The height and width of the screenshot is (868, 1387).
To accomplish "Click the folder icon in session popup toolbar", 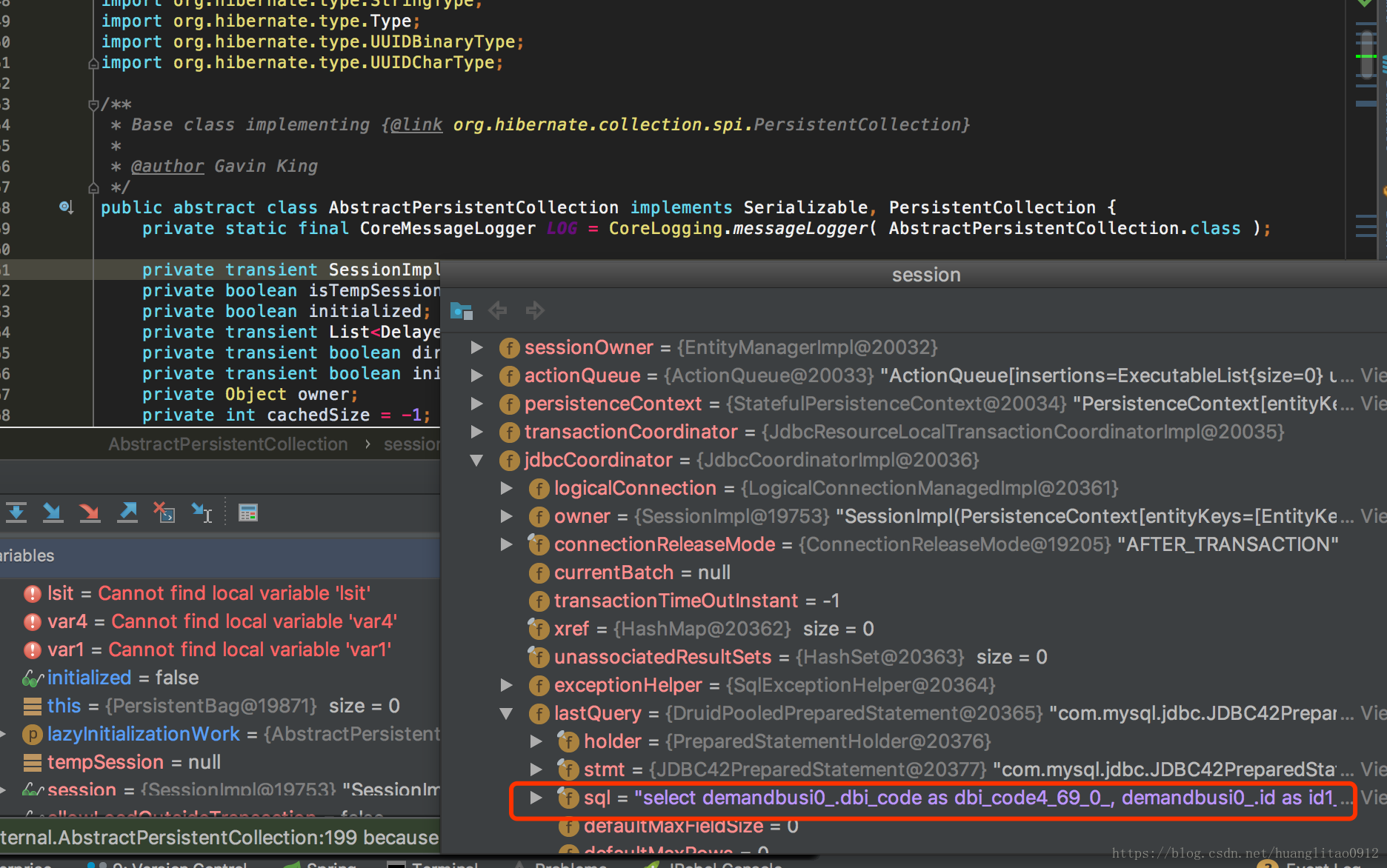I will (x=461, y=310).
